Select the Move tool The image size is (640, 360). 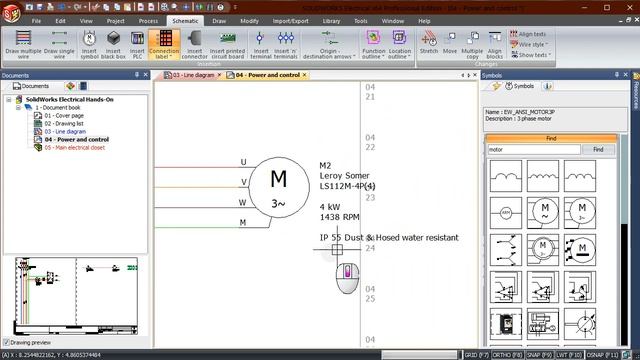click(450, 42)
